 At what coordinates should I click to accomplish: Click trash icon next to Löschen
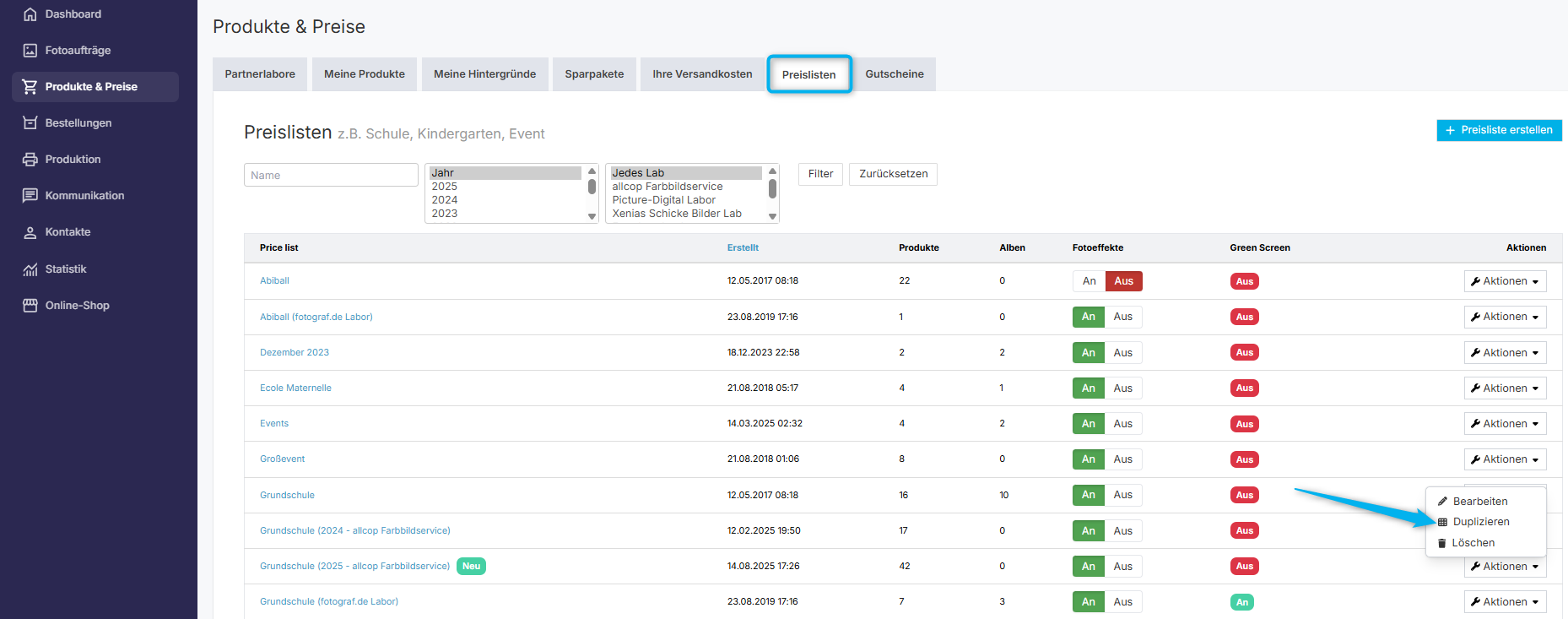[1442, 543]
